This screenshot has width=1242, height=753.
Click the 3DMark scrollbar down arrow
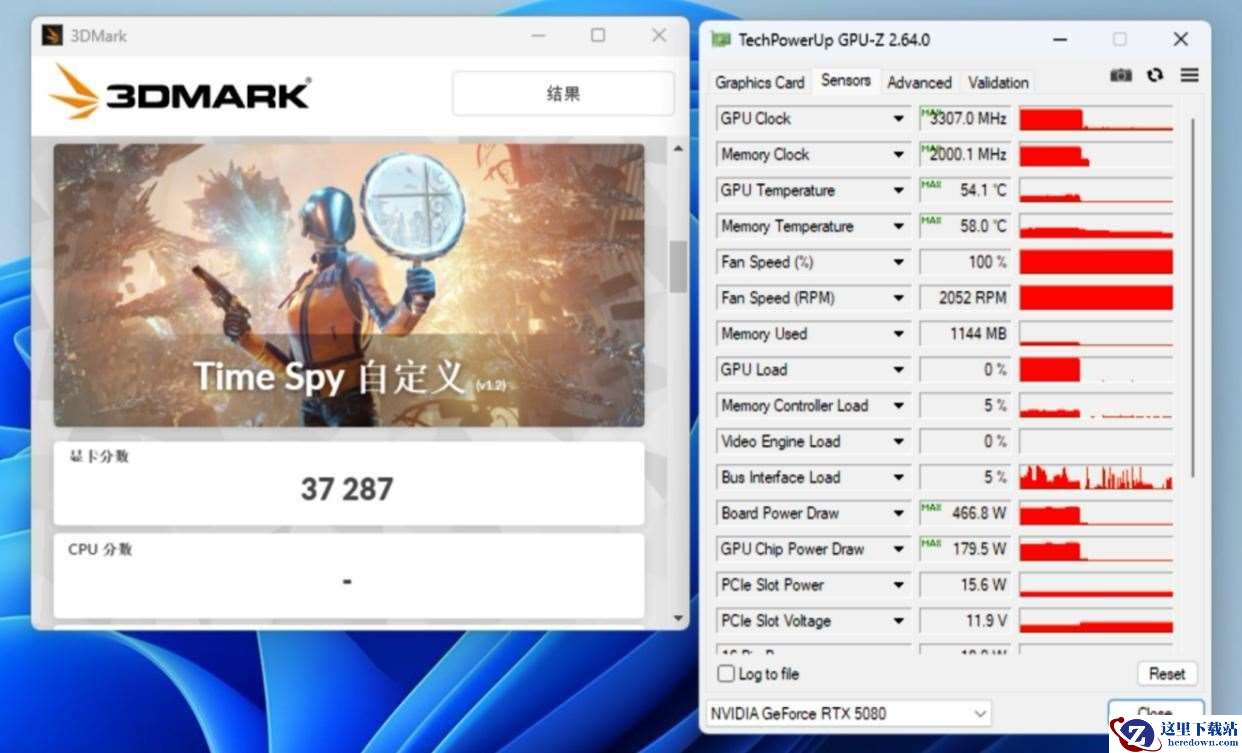click(x=678, y=618)
